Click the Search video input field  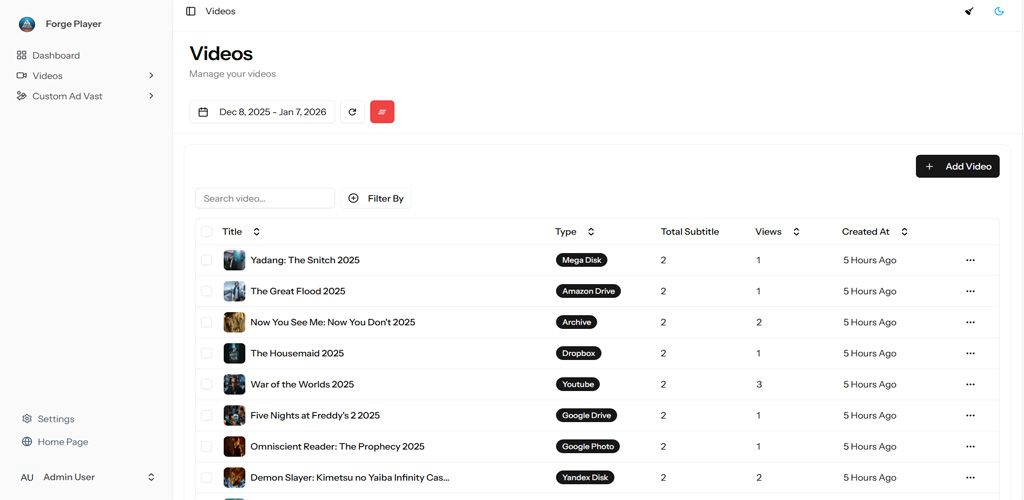(265, 198)
